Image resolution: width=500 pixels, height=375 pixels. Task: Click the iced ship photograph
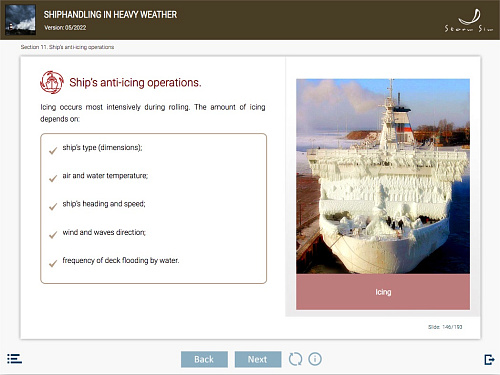coord(383,176)
